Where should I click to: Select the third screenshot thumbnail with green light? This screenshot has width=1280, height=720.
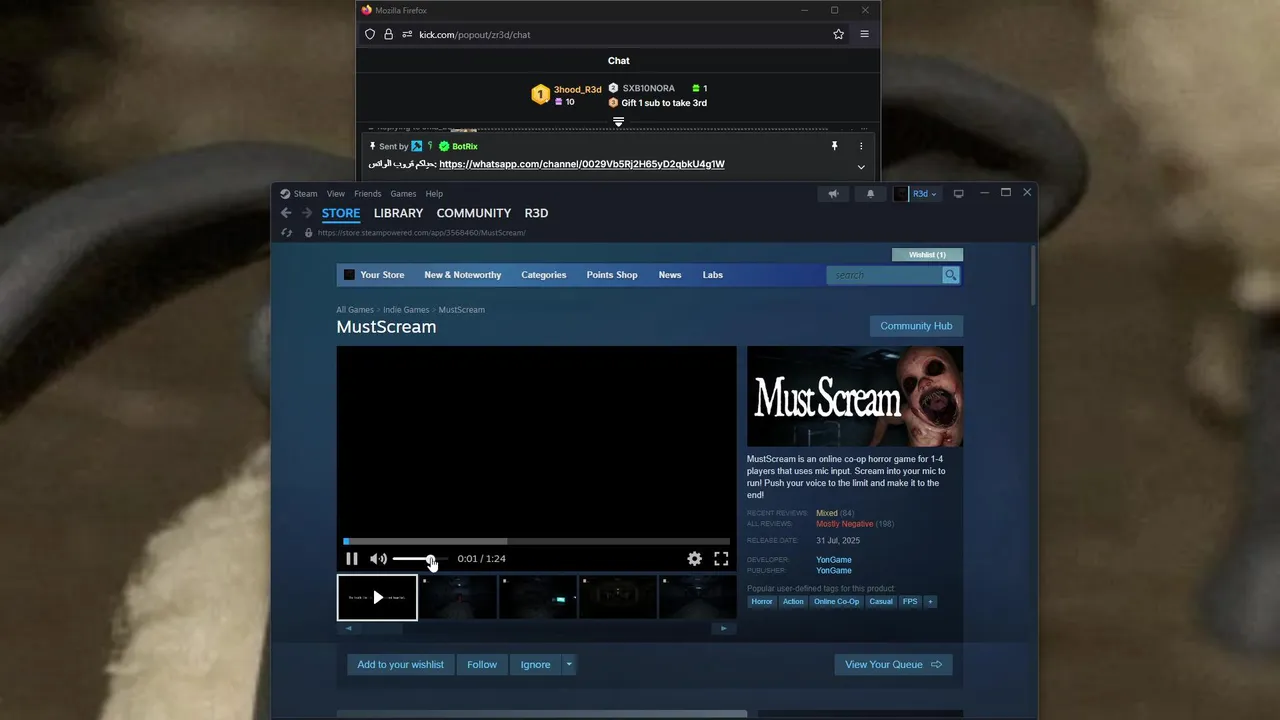[x=538, y=597]
